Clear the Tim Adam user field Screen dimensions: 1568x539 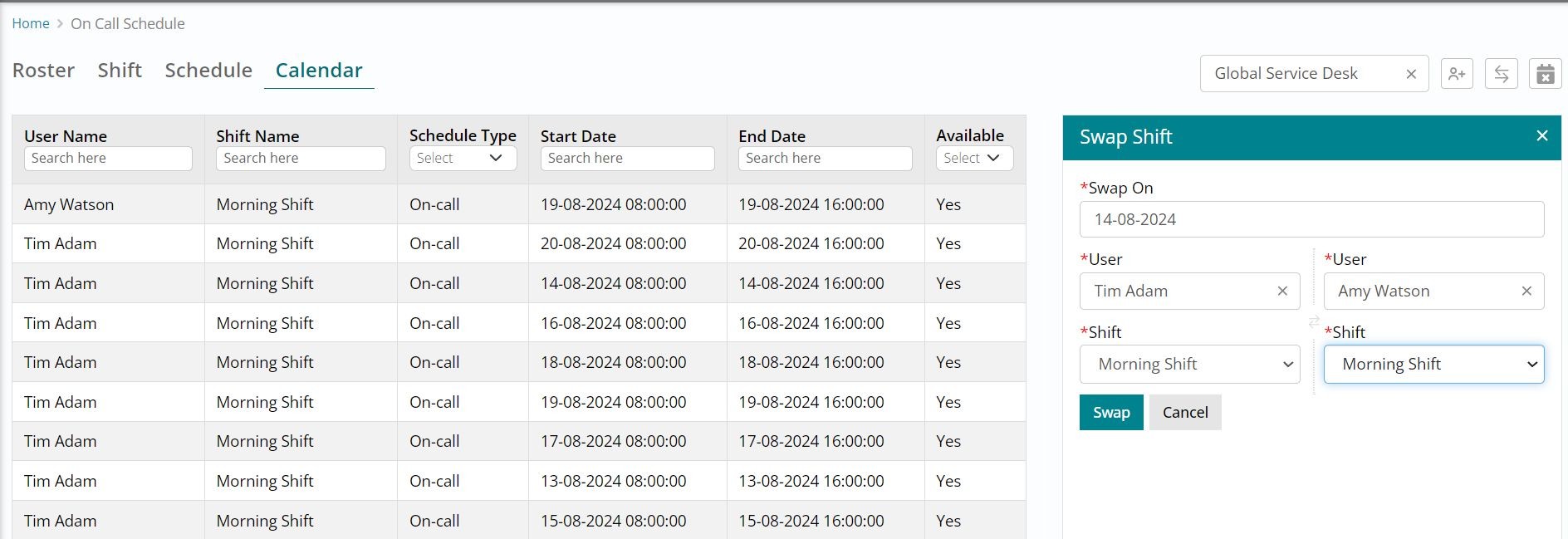point(1282,291)
